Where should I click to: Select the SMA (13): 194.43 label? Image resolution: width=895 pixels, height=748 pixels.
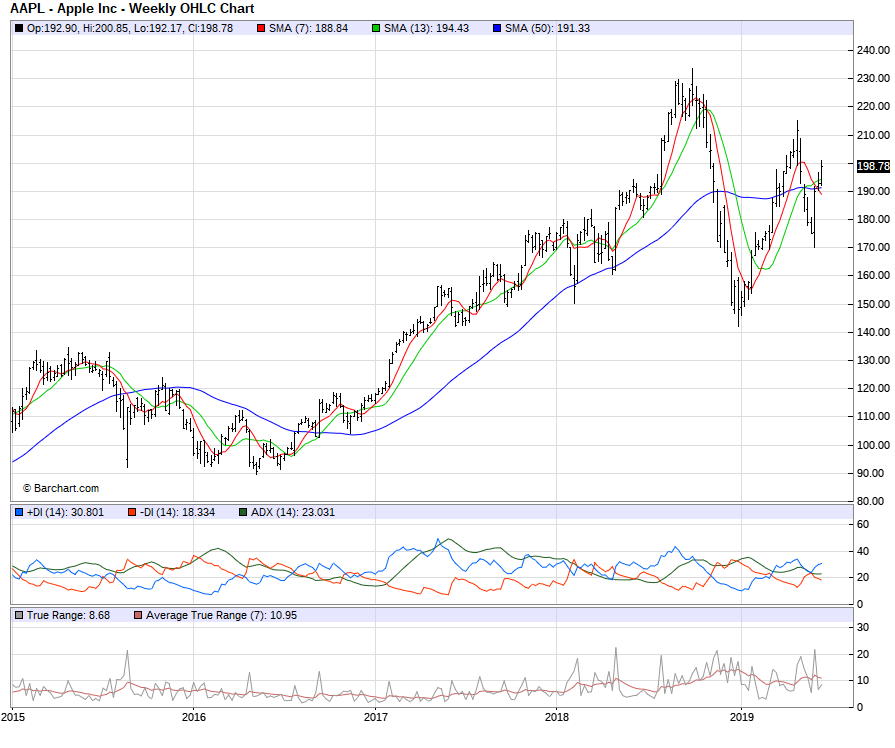[x=426, y=28]
